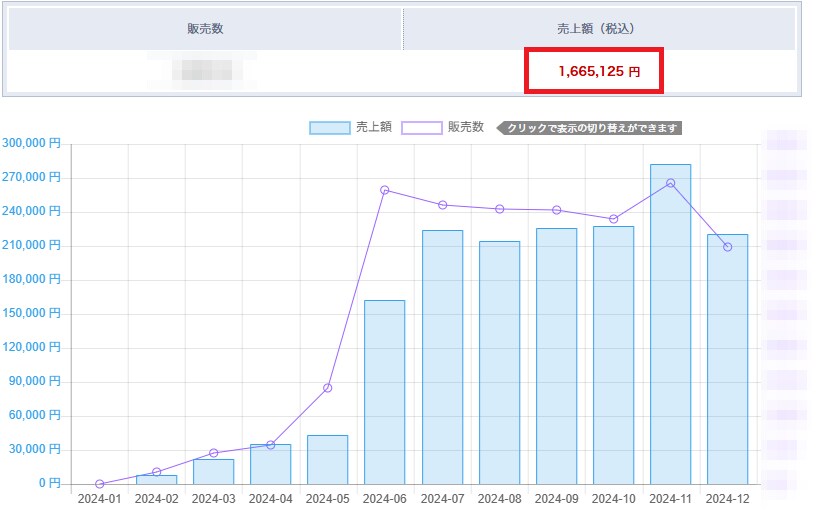
Task: Click the 2024-11 sales bar
Action: (x=671, y=324)
